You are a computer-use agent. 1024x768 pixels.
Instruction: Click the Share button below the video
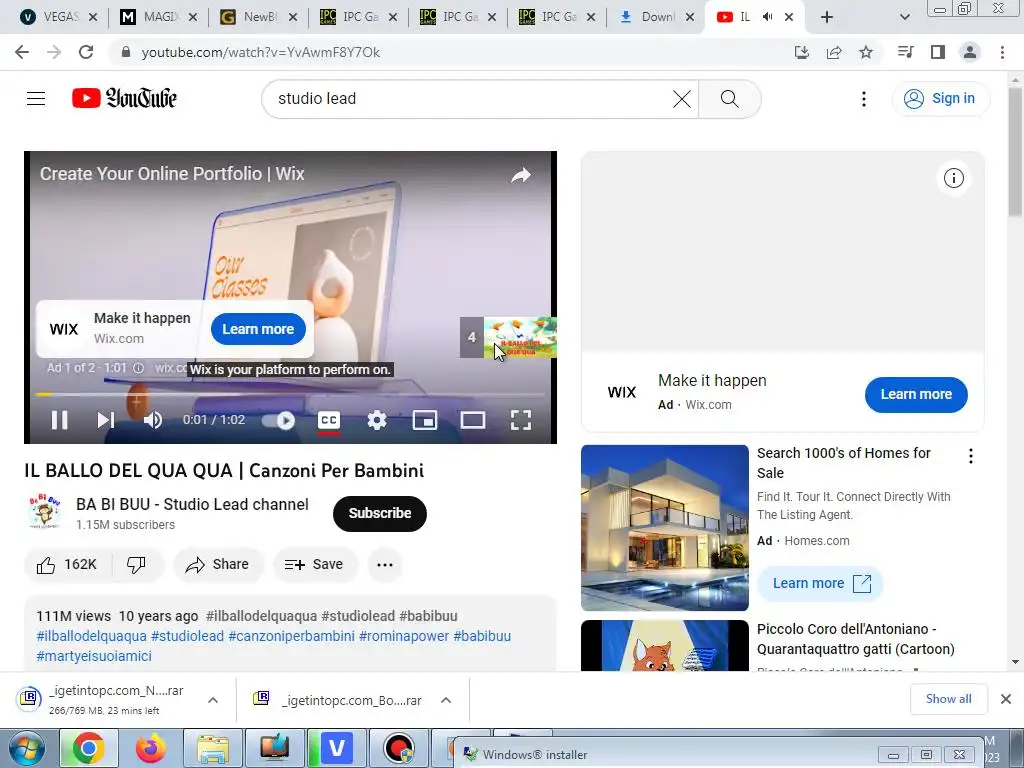point(218,564)
